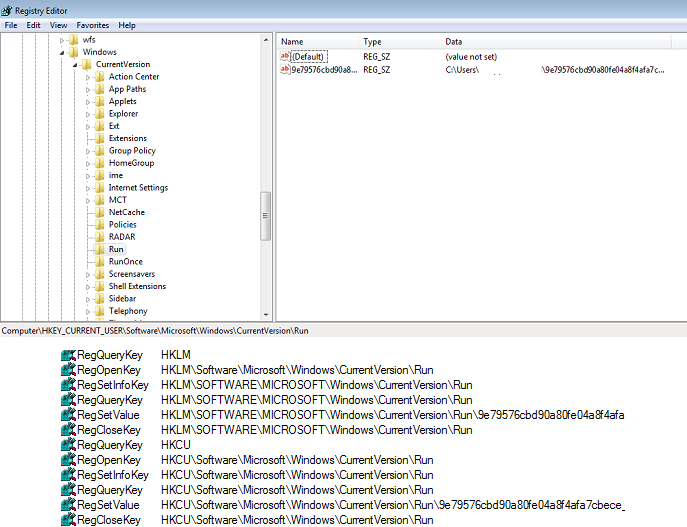Click the RegSetValue icon for the HKLM Run entry
This screenshot has height=527, width=687.
[68, 415]
